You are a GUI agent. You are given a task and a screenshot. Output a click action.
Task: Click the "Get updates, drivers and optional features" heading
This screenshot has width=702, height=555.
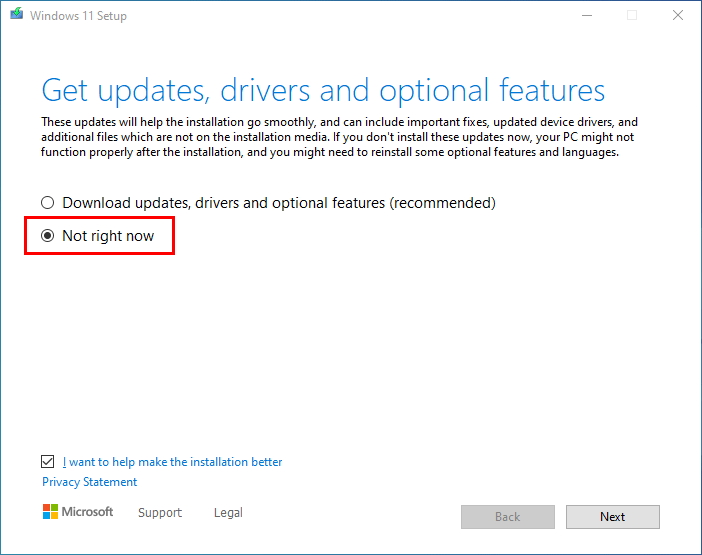pyautogui.click(x=323, y=91)
